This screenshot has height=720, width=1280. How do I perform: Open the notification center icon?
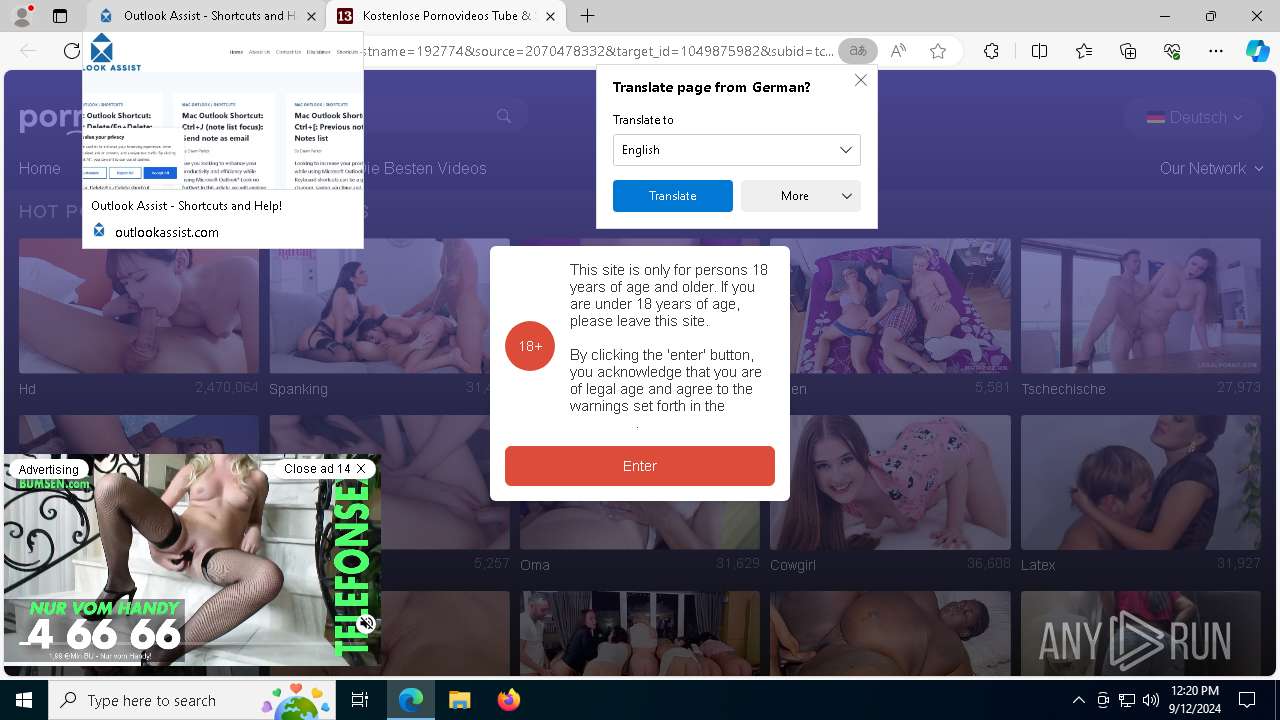click(1247, 700)
